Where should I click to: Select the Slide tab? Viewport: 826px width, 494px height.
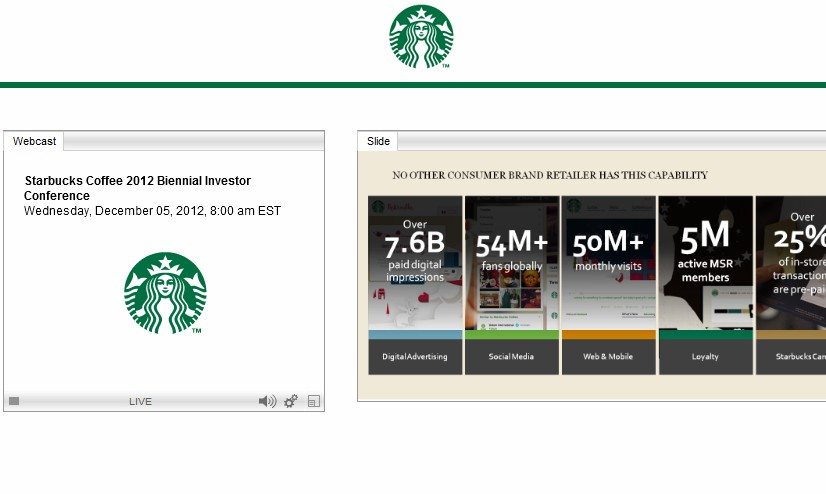pos(378,141)
